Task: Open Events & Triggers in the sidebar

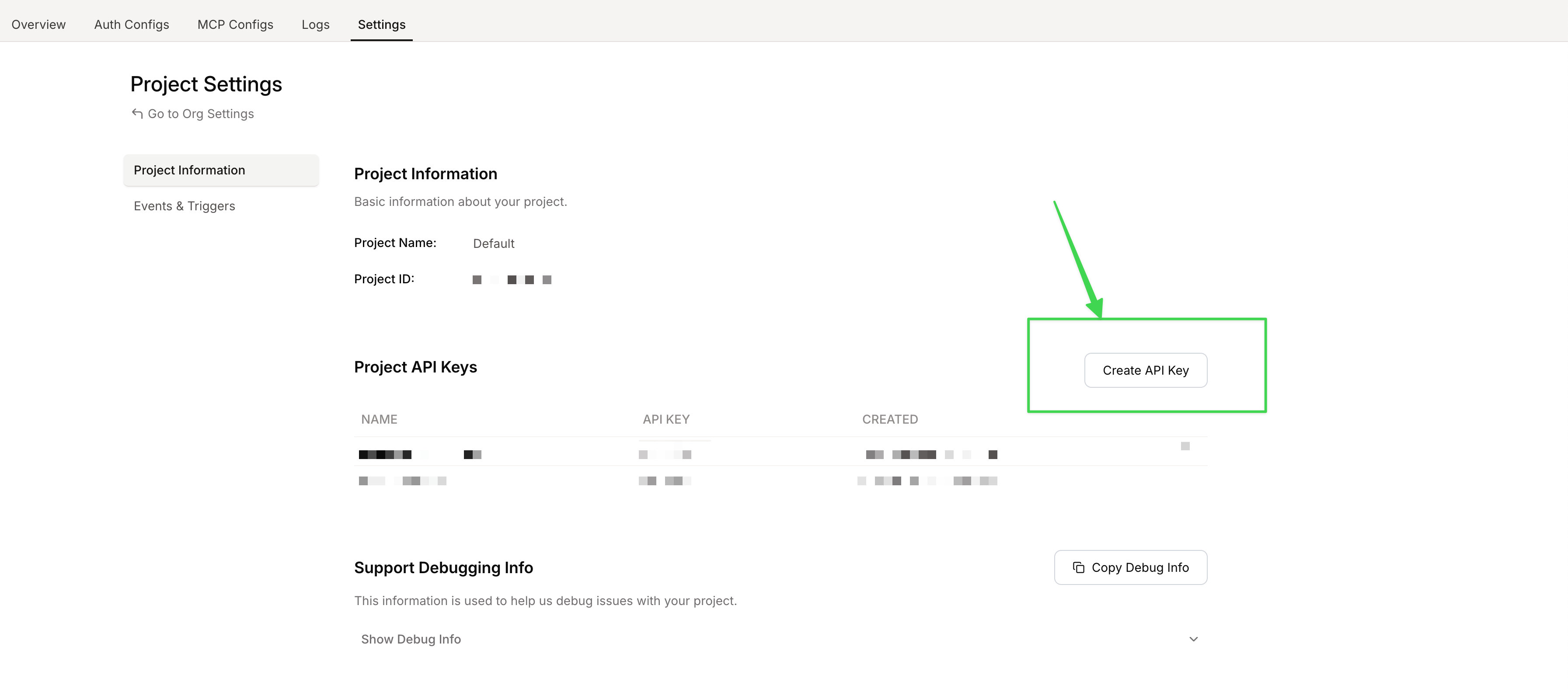Action: (185, 206)
